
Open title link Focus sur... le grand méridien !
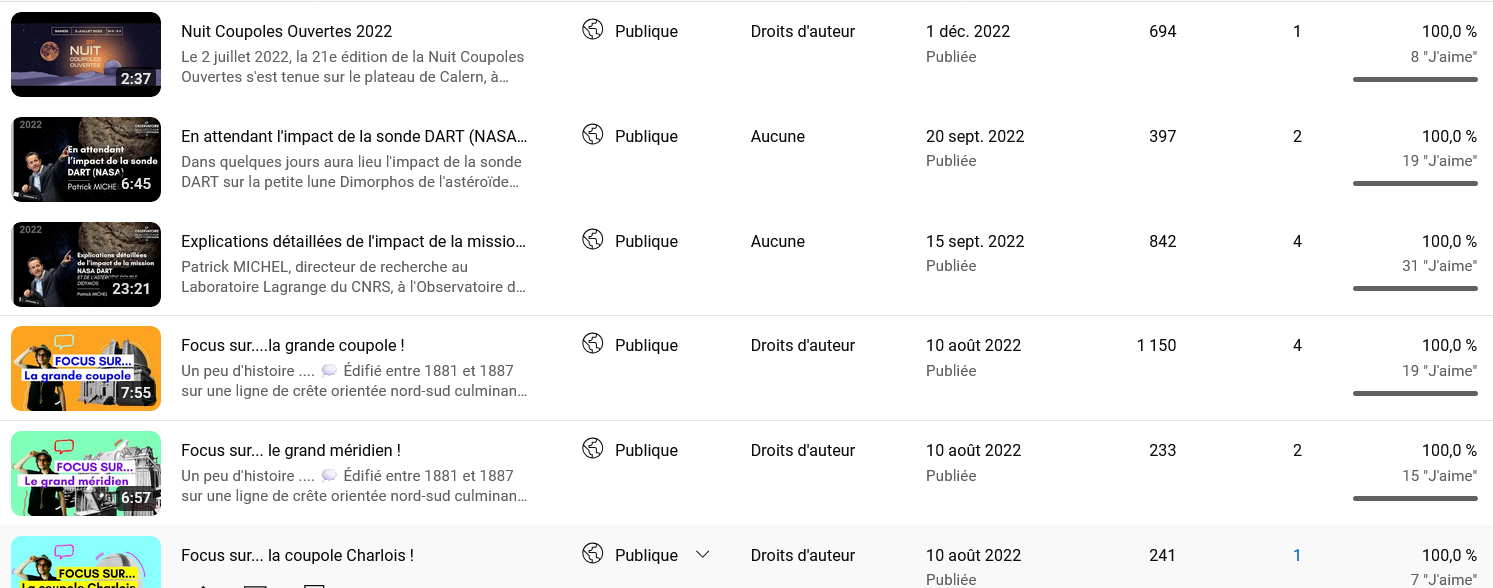291,451
